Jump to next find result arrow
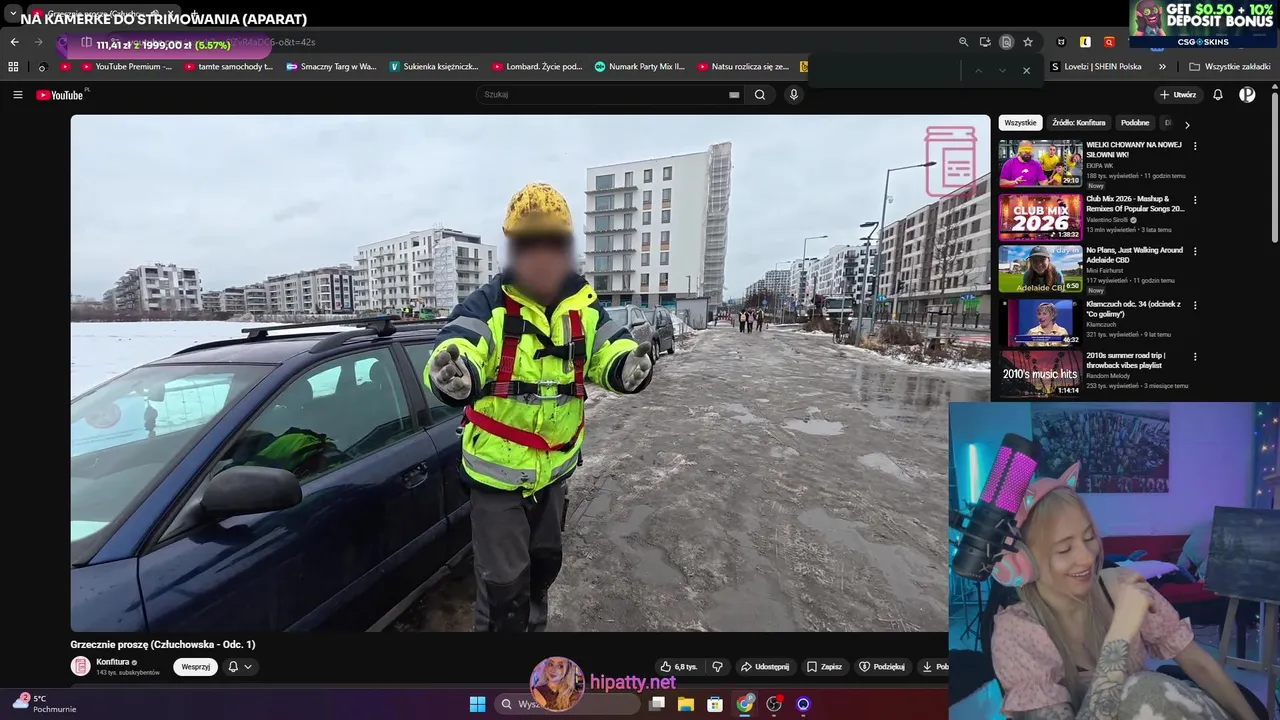This screenshot has width=1280, height=720. (1002, 70)
